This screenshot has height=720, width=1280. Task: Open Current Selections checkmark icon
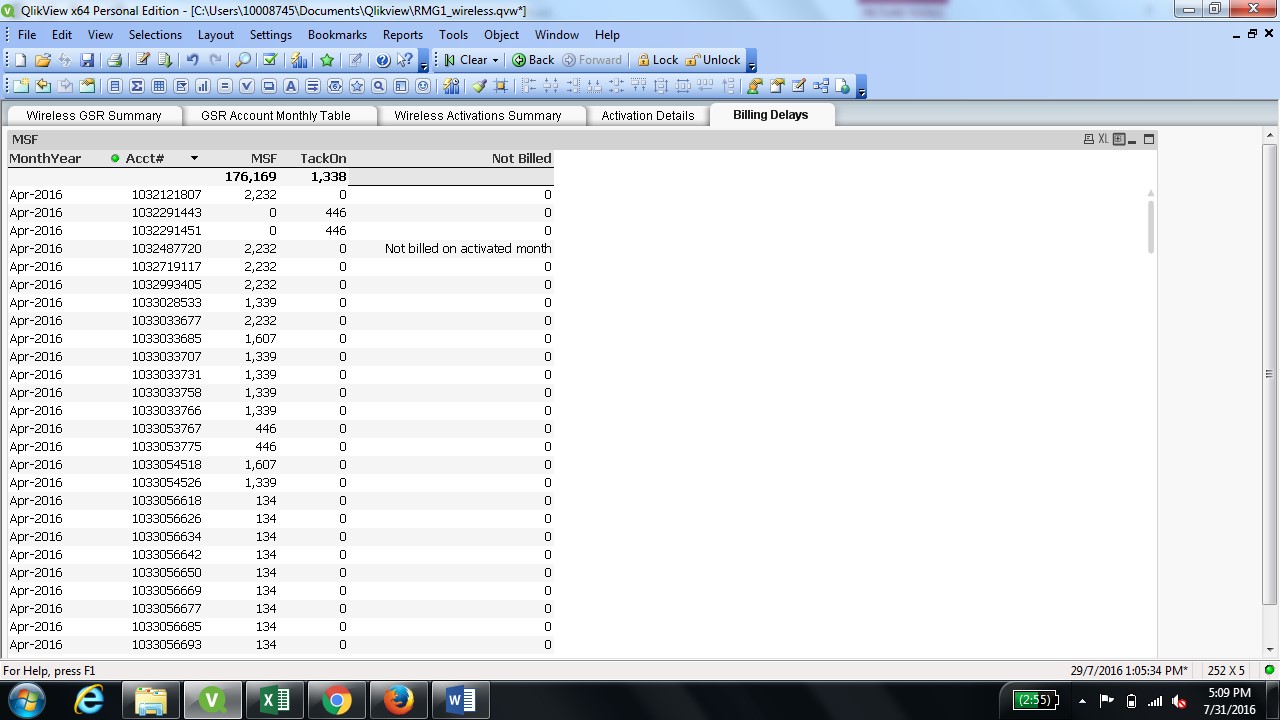click(270, 60)
